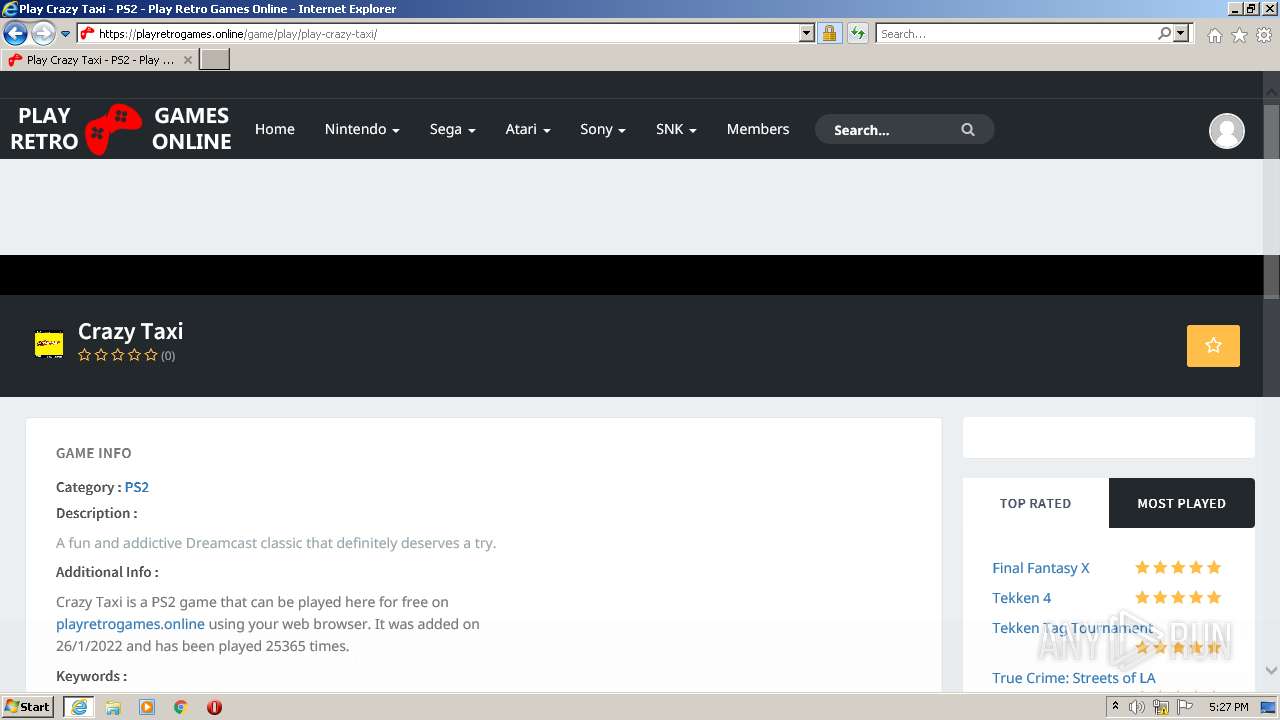The width and height of the screenshot is (1280, 720).
Task: Open the Favorites star icon
Action: [x=1239, y=35]
